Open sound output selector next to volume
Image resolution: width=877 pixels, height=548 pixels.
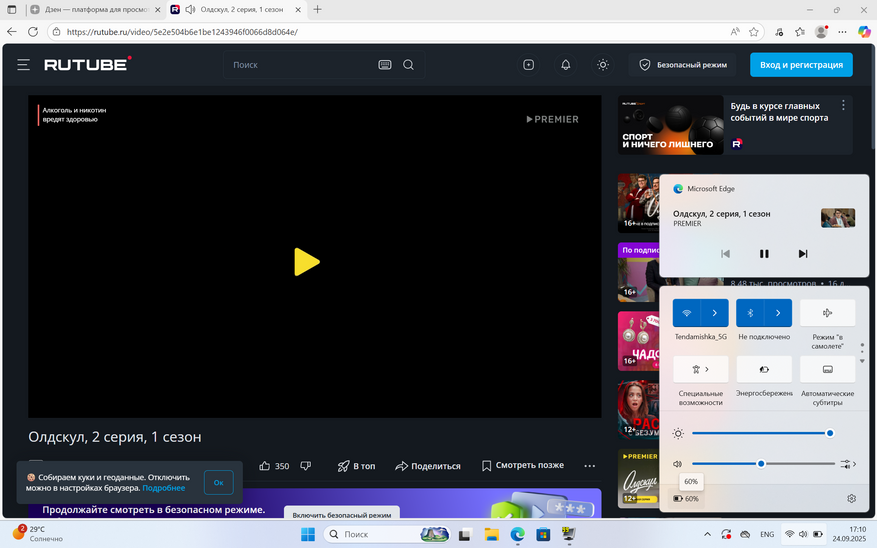(848, 464)
